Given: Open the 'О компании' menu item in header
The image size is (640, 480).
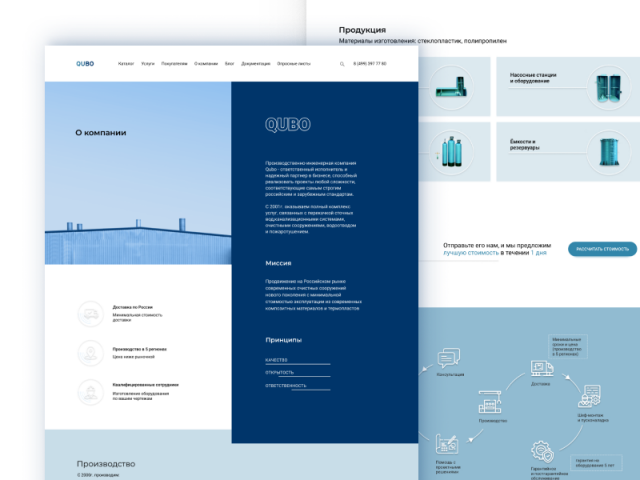Looking at the screenshot, I should pyautogui.click(x=206, y=64).
